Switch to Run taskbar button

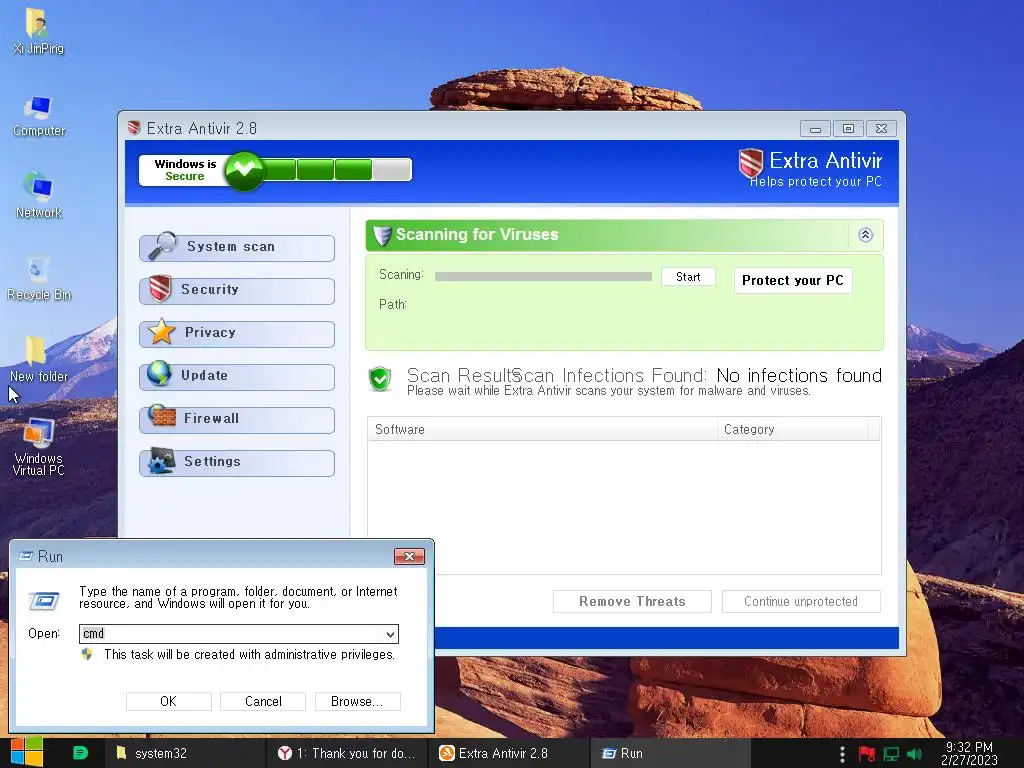[x=670, y=753]
